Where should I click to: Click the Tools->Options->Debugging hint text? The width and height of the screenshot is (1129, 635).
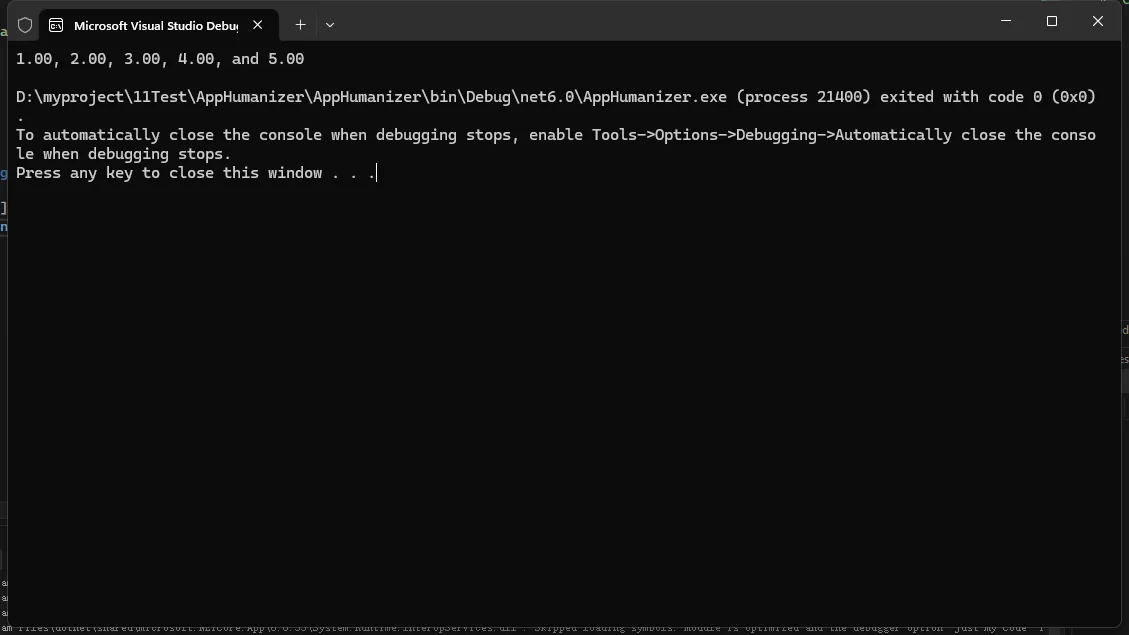[x=738, y=135]
